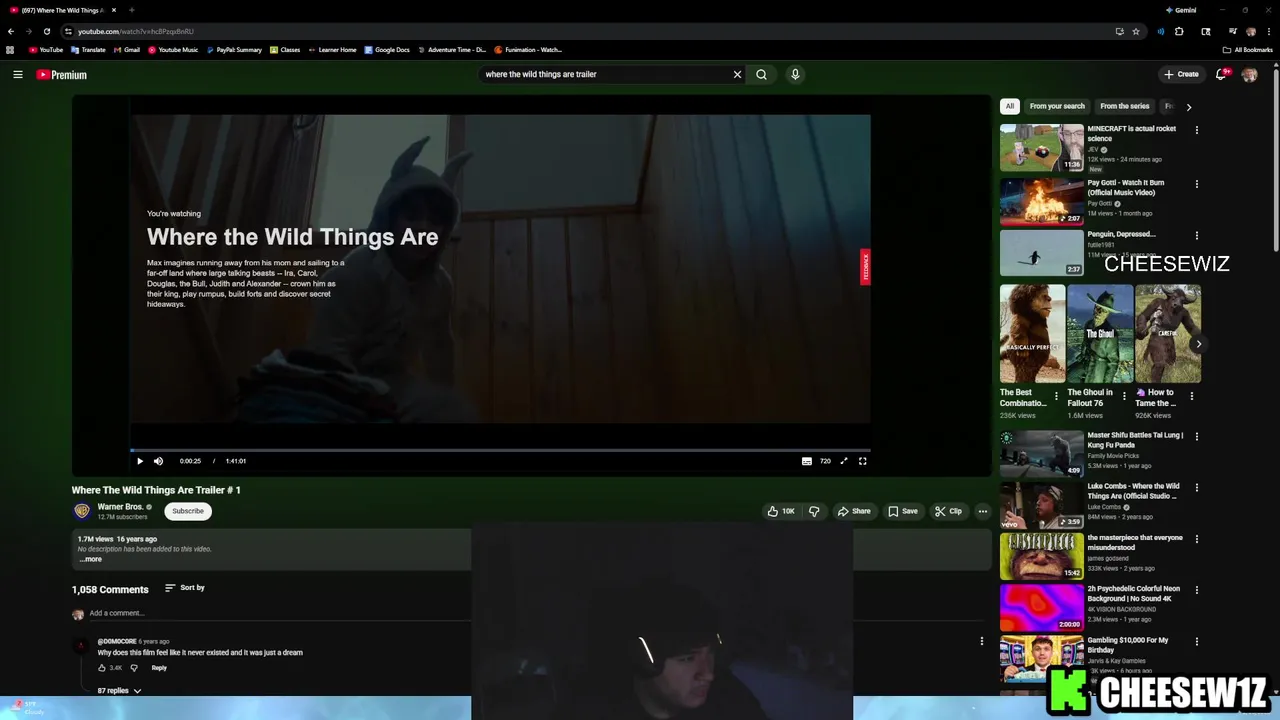
Task: Open the YouTube account avatar menu
Action: [1250, 74]
